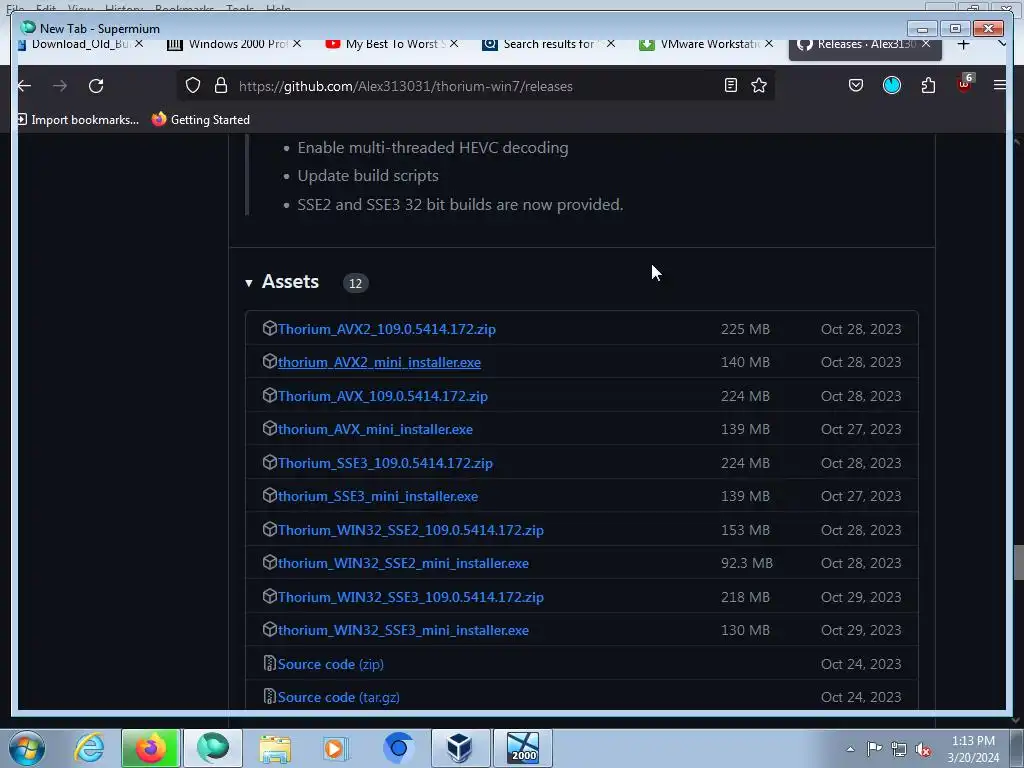Close the VMware Workstation tab

click(769, 44)
